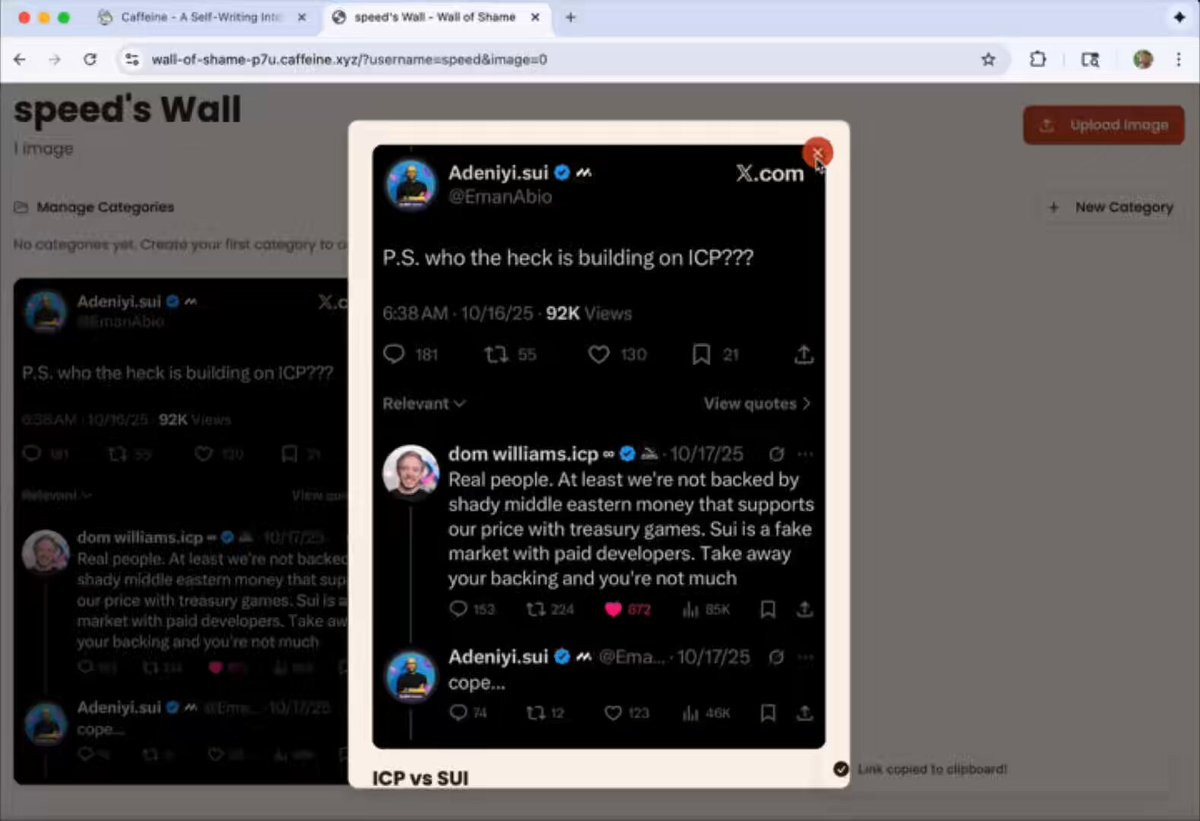Expand the Relevant sort dropdown in the tweet
The image size is (1200, 821).
[x=424, y=404]
